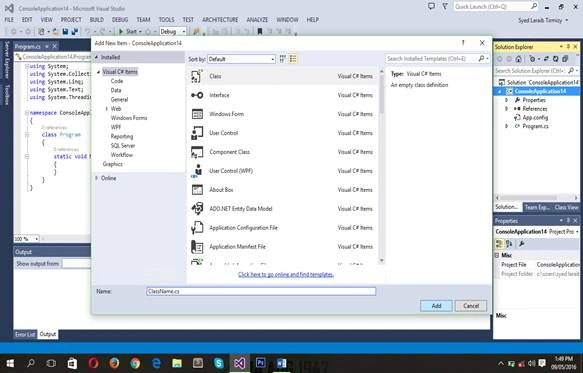Viewport: 583px width, 373px height.
Task: Select the Interface template item
Action: click(283, 95)
